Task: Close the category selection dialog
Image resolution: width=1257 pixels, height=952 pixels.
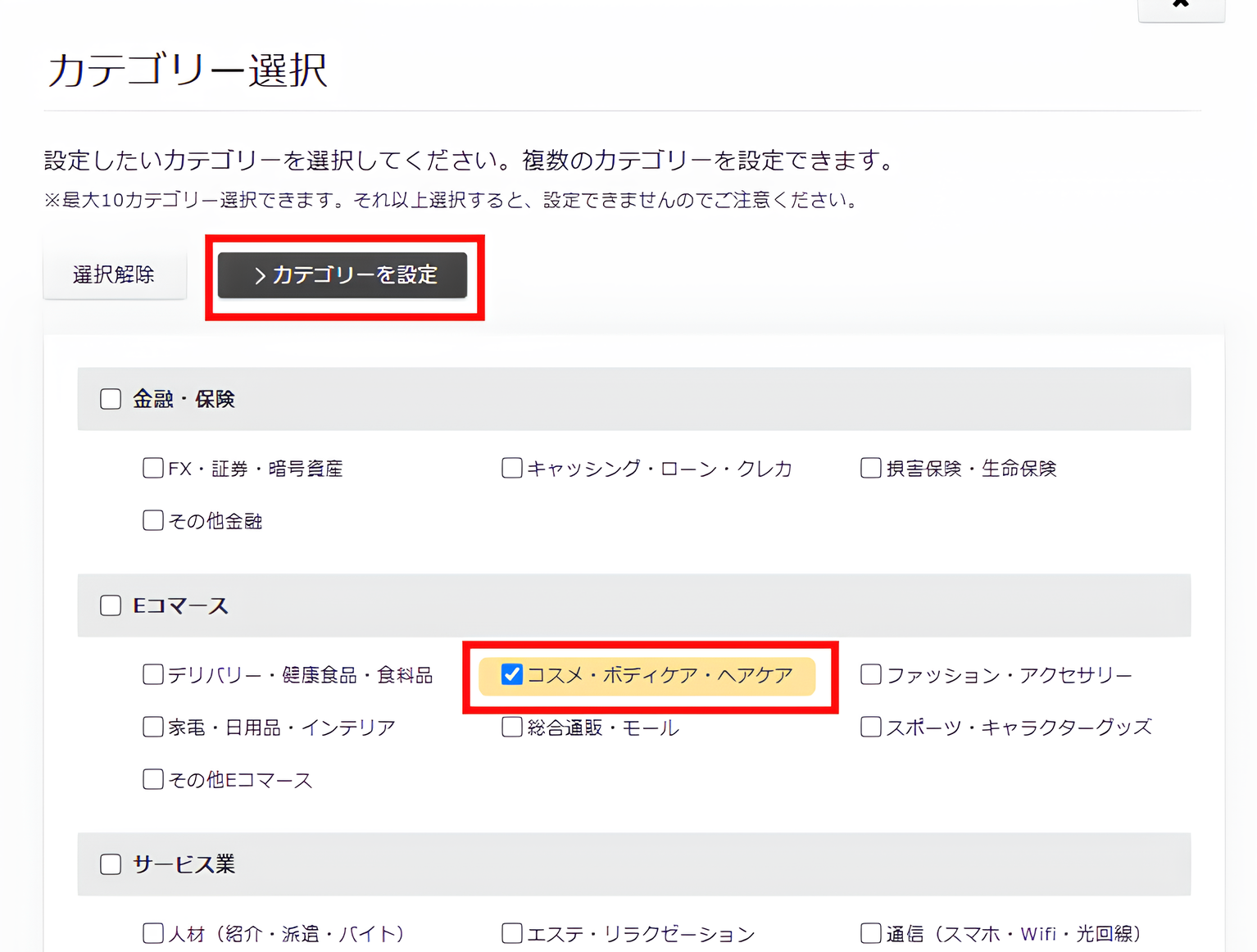Action: (x=1181, y=5)
